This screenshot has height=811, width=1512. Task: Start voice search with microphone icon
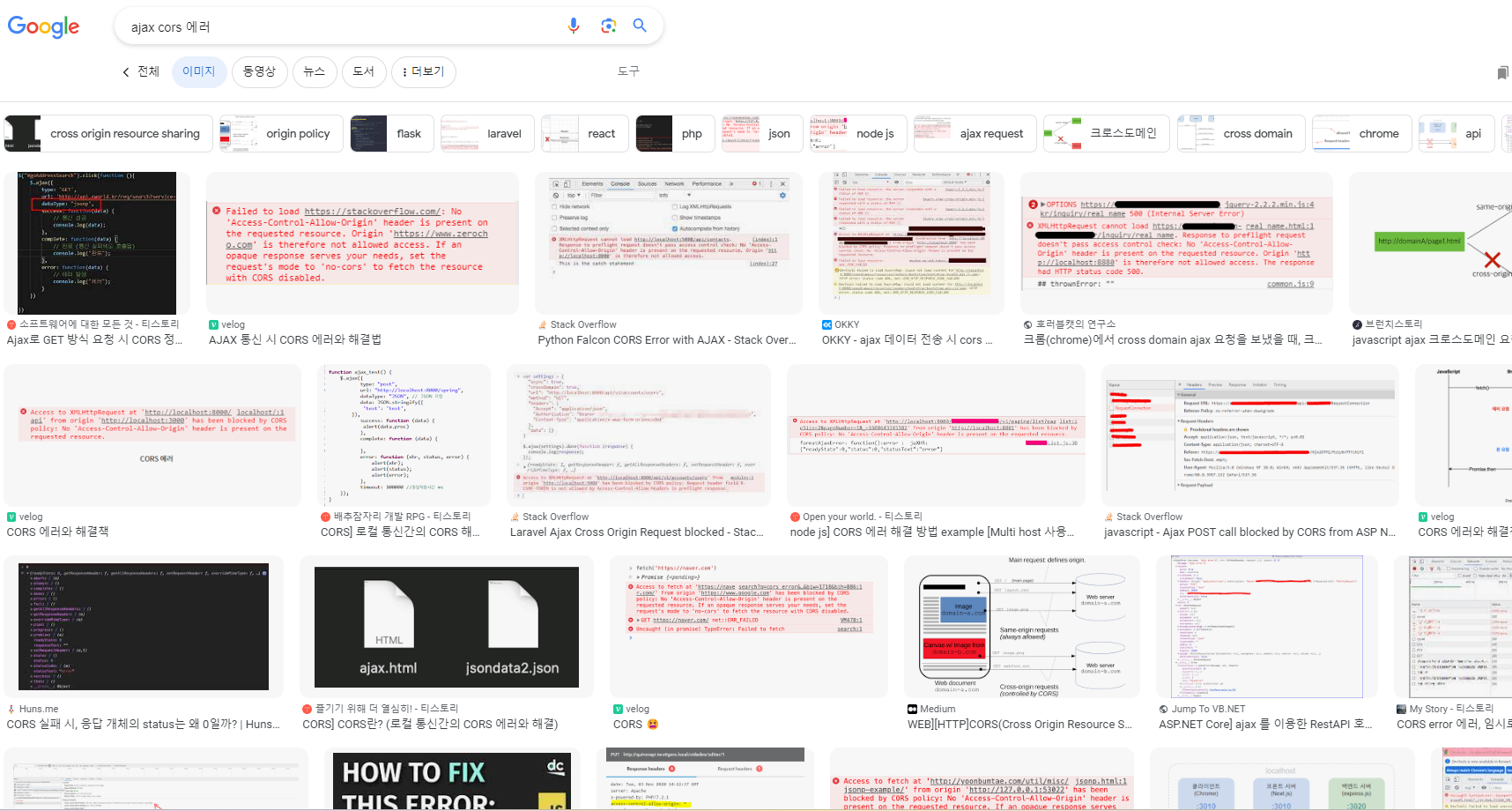(574, 26)
